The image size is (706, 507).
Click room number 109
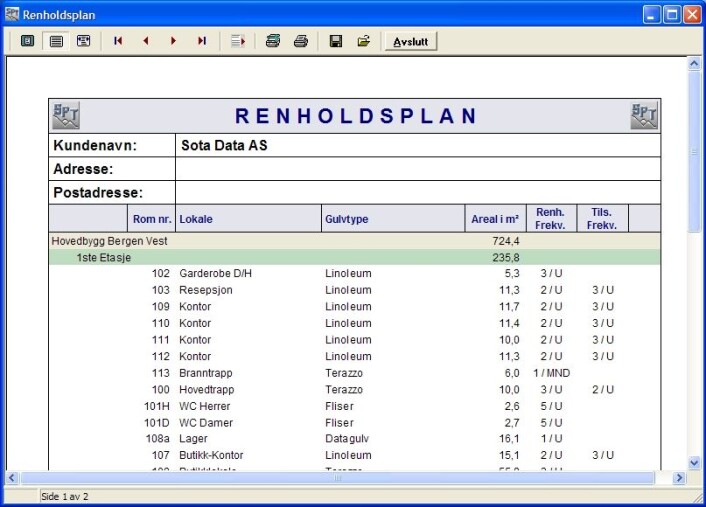pos(161,307)
